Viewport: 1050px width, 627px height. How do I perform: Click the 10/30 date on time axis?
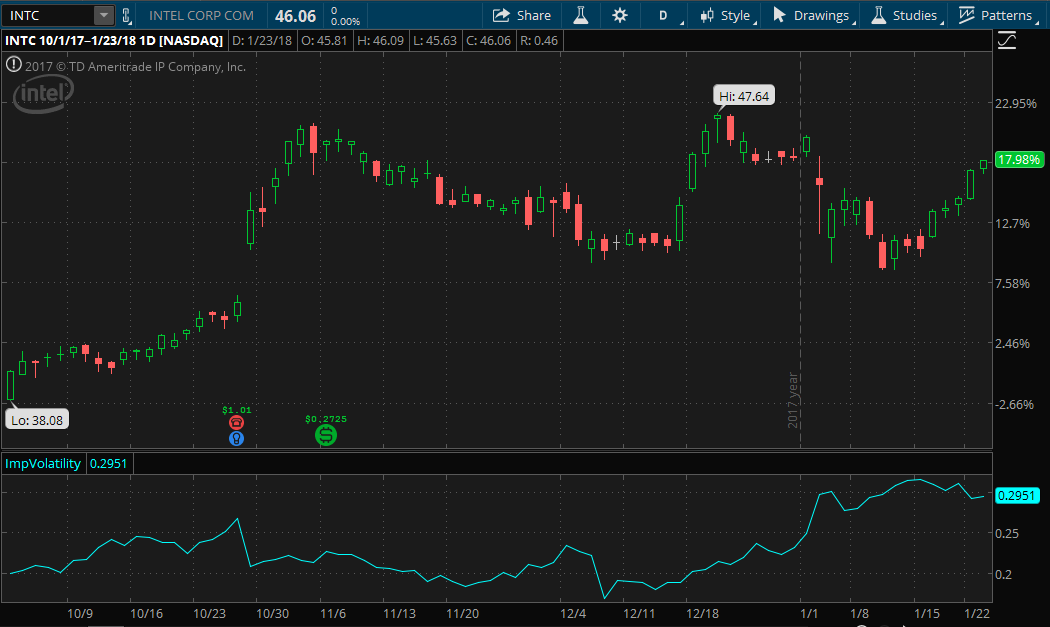tap(273, 614)
